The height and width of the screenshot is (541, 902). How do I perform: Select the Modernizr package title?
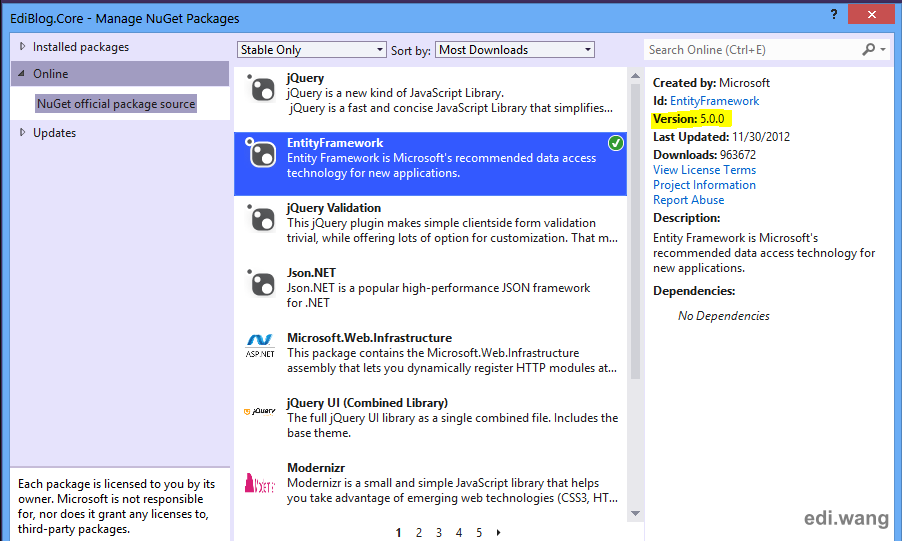(x=316, y=468)
